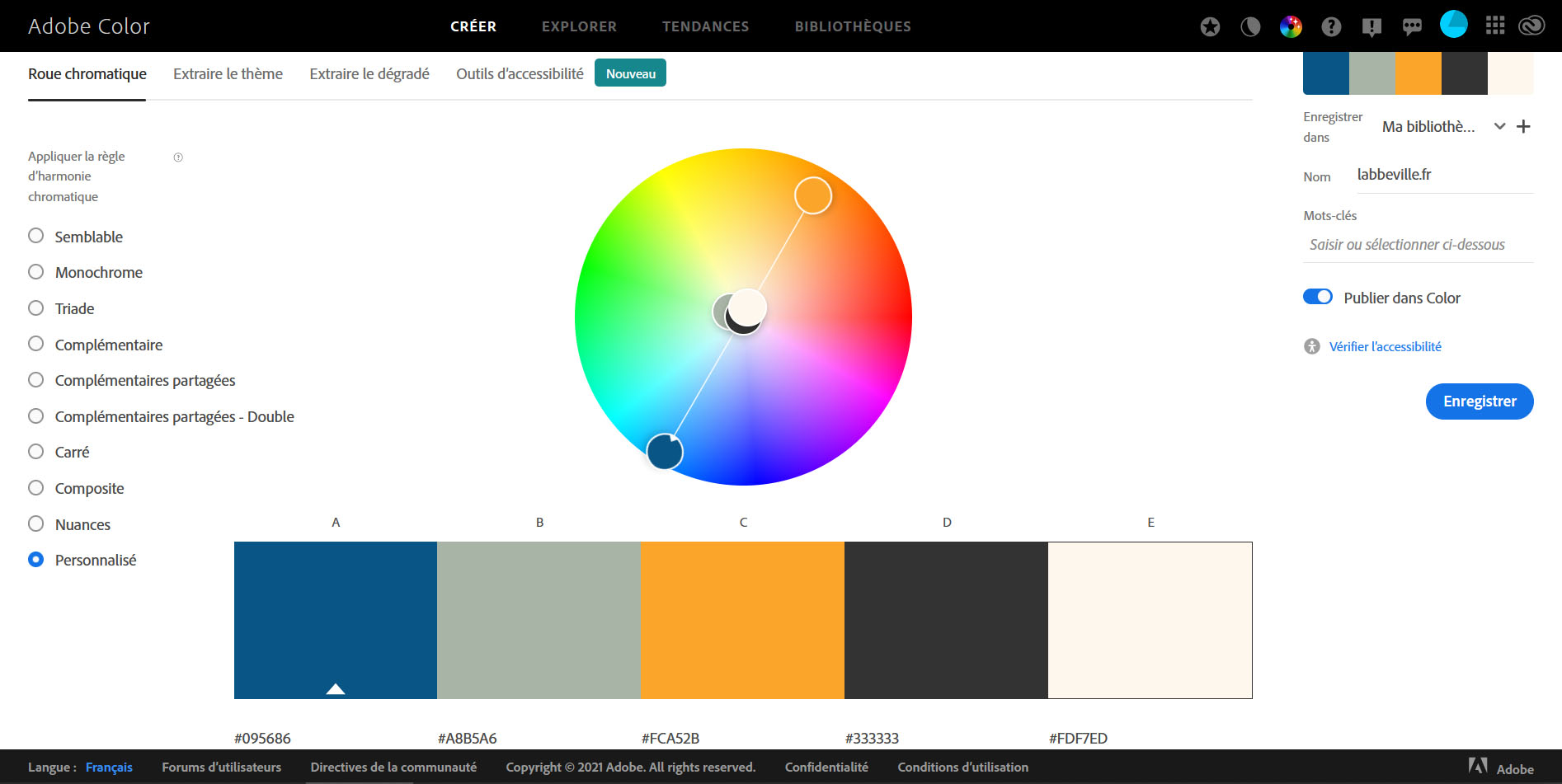Open the EXPLORER menu
Viewport: 1562px width, 784px height.
click(x=579, y=26)
